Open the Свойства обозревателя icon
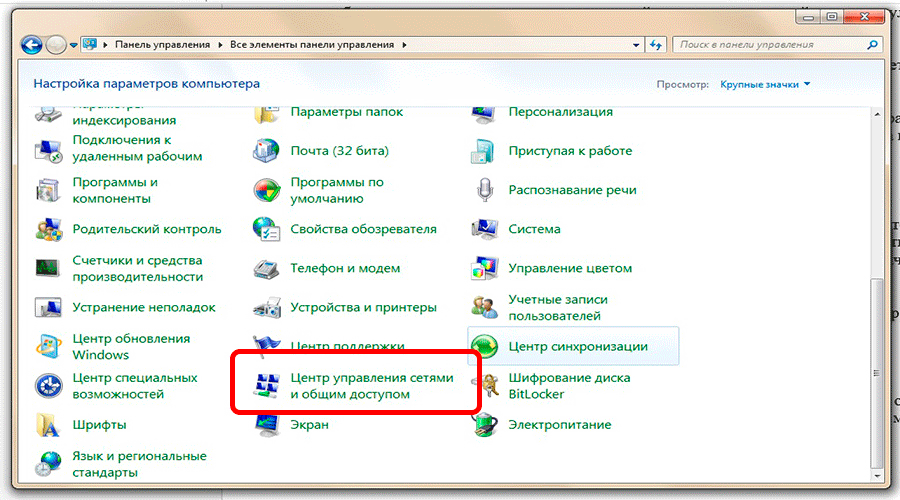900x500 pixels. 266,229
